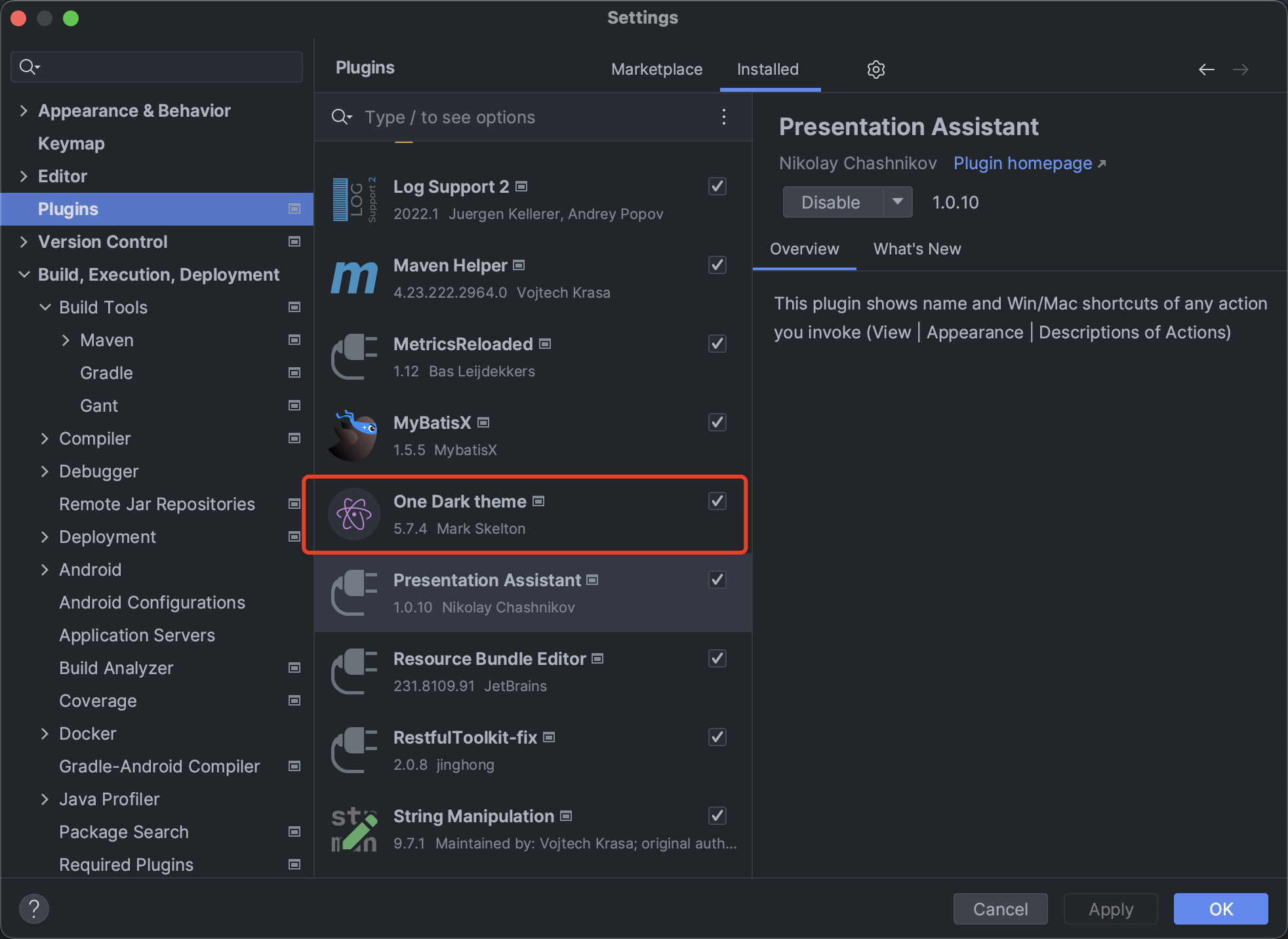Select Remote Jar Repositories entry
The image size is (1288, 939).
pyautogui.click(x=157, y=504)
